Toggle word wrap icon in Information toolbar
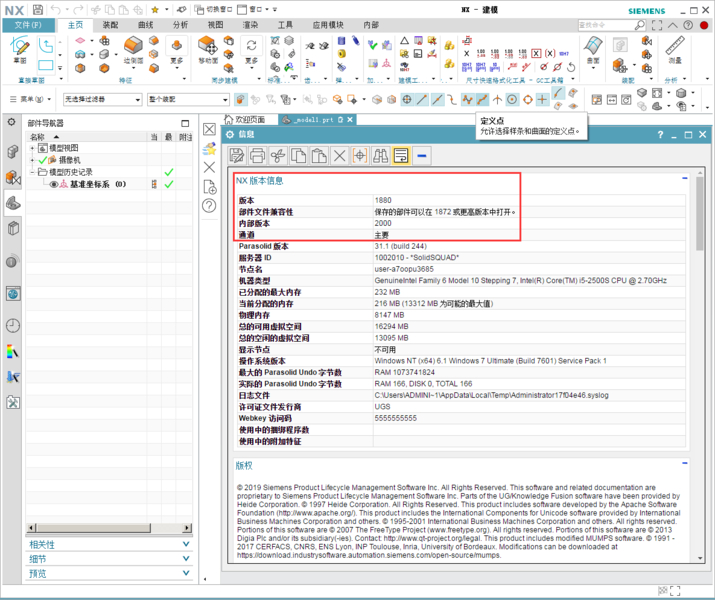 tap(401, 155)
